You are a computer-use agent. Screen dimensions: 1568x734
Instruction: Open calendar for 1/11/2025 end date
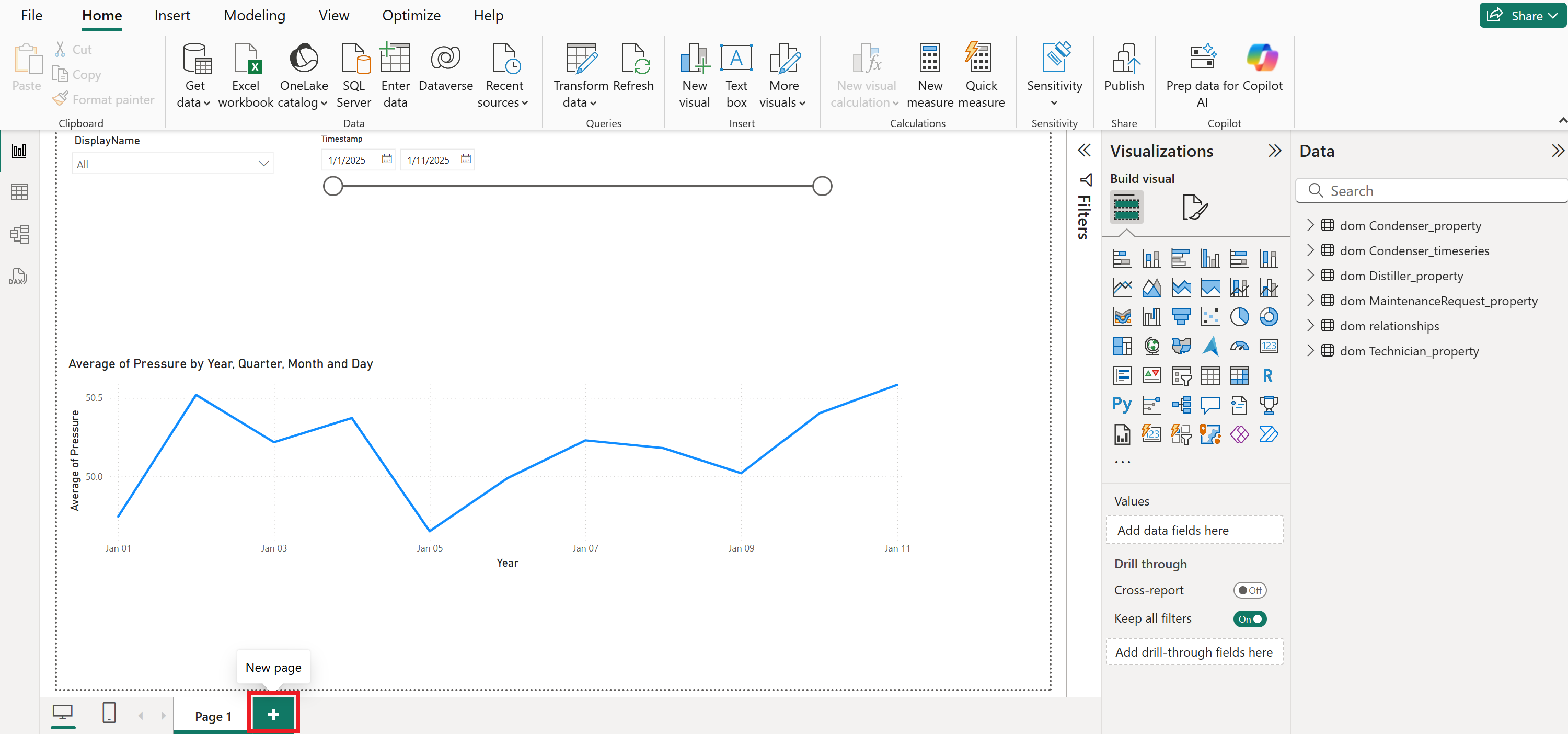[x=466, y=159]
